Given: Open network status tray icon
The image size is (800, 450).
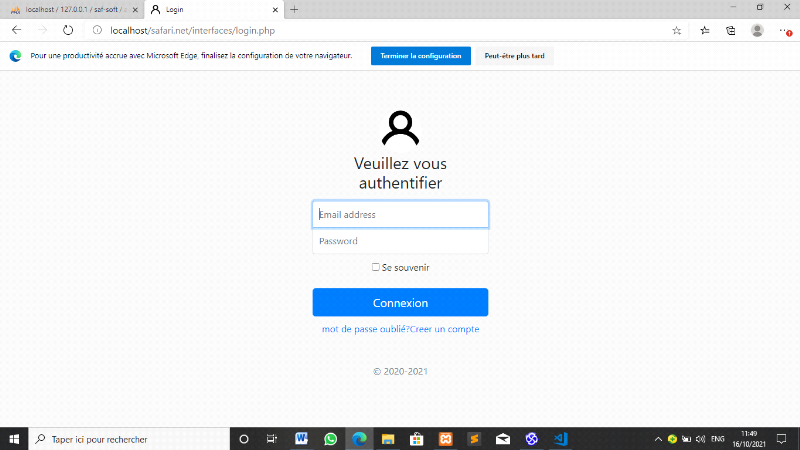Looking at the screenshot, I should pyautogui.click(x=687, y=439).
